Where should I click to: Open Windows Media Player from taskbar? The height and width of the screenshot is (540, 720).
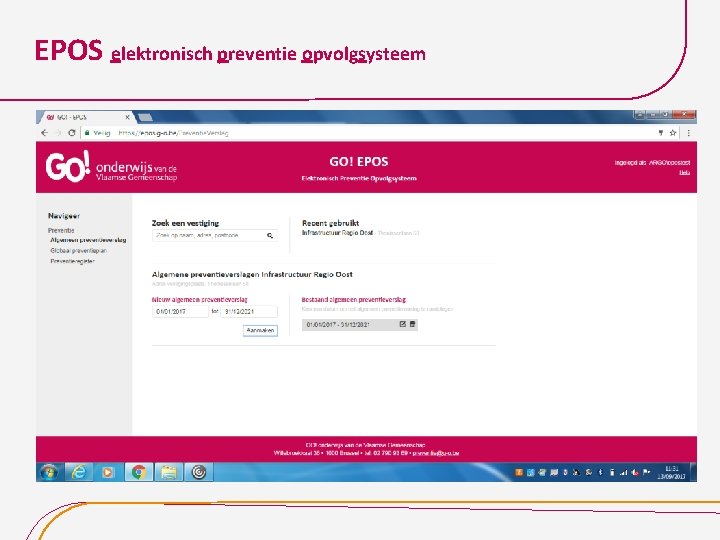tap(108, 472)
